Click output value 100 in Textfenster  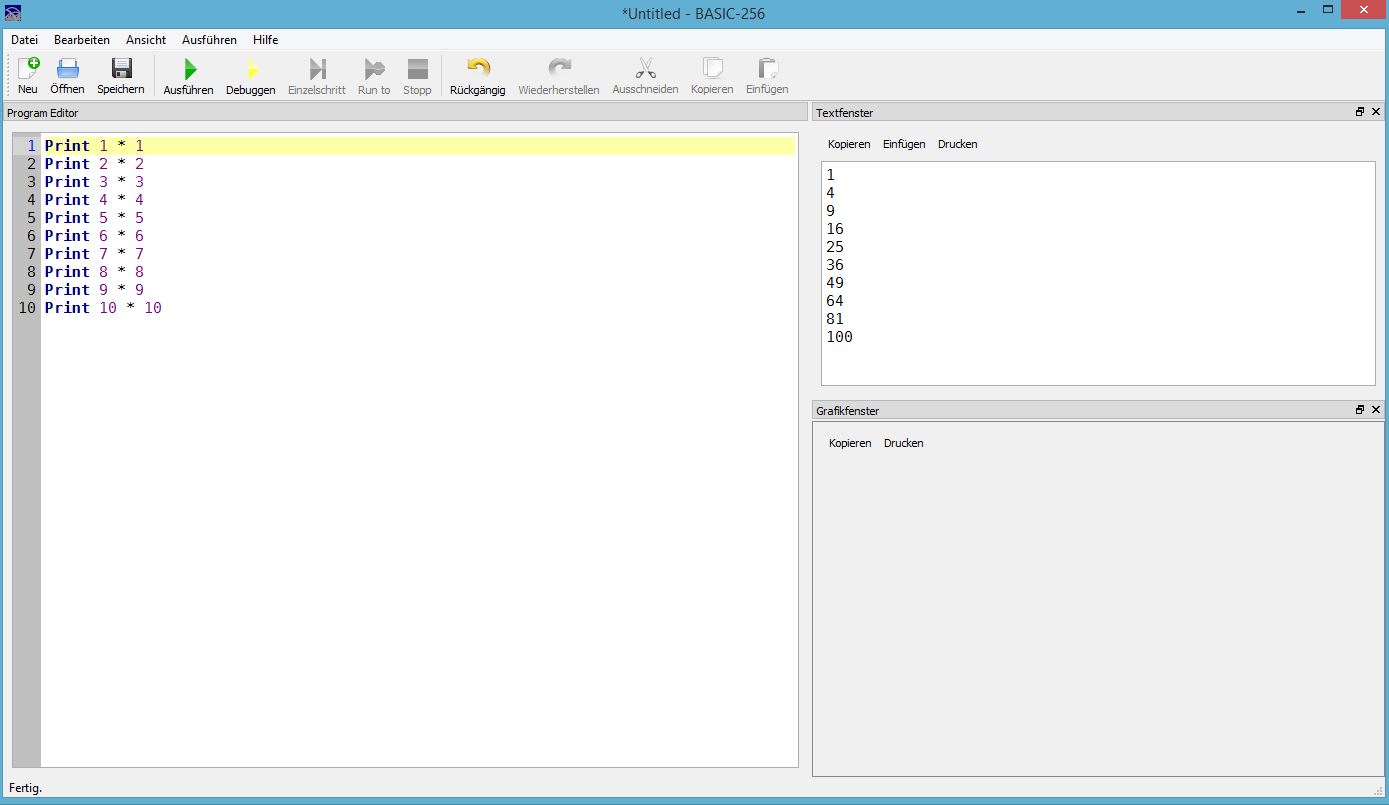coord(840,337)
